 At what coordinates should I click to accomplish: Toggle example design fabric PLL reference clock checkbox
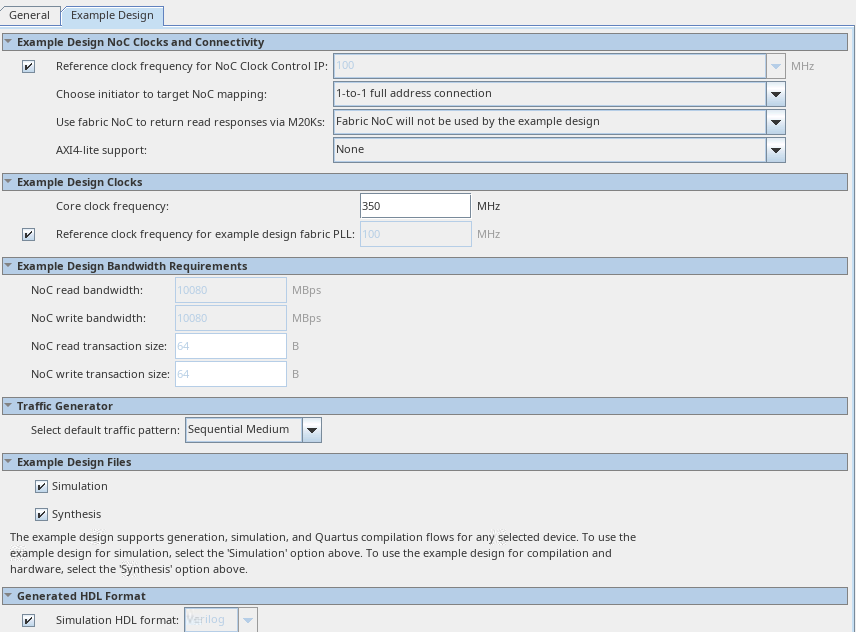click(x=28, y=234)
